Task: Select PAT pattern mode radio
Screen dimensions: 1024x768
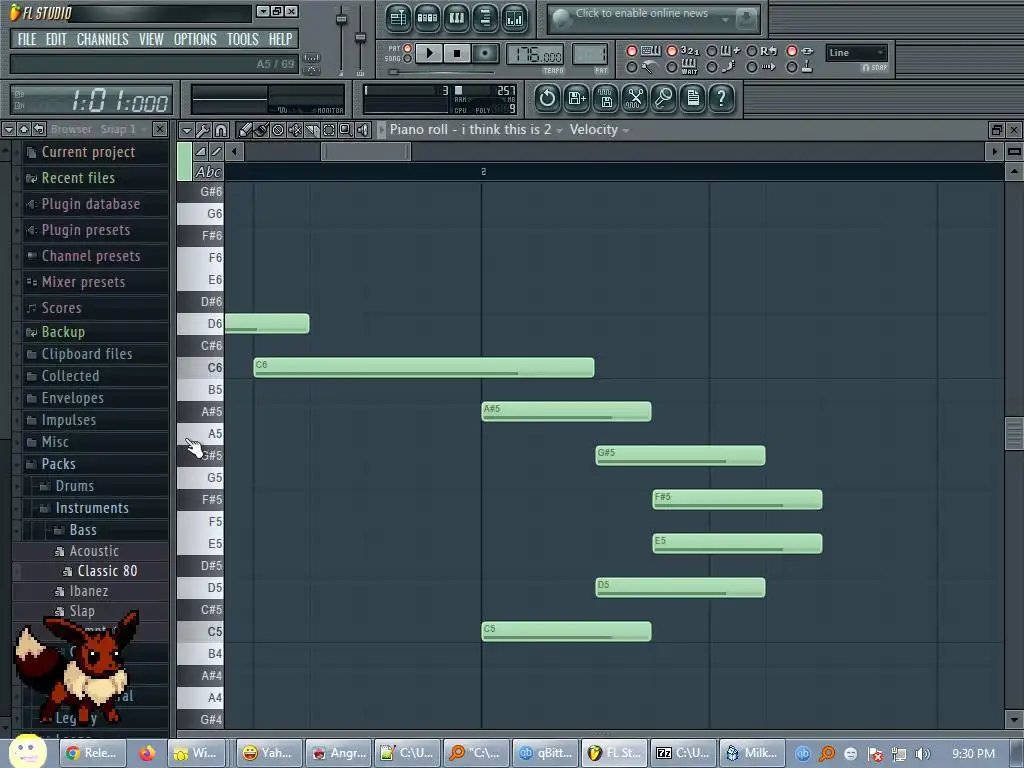Action: coord(408,48)
